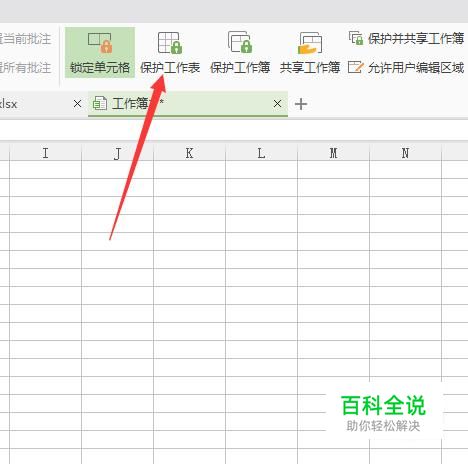
Task: Select column J header
Action: [x=117, y=153]
